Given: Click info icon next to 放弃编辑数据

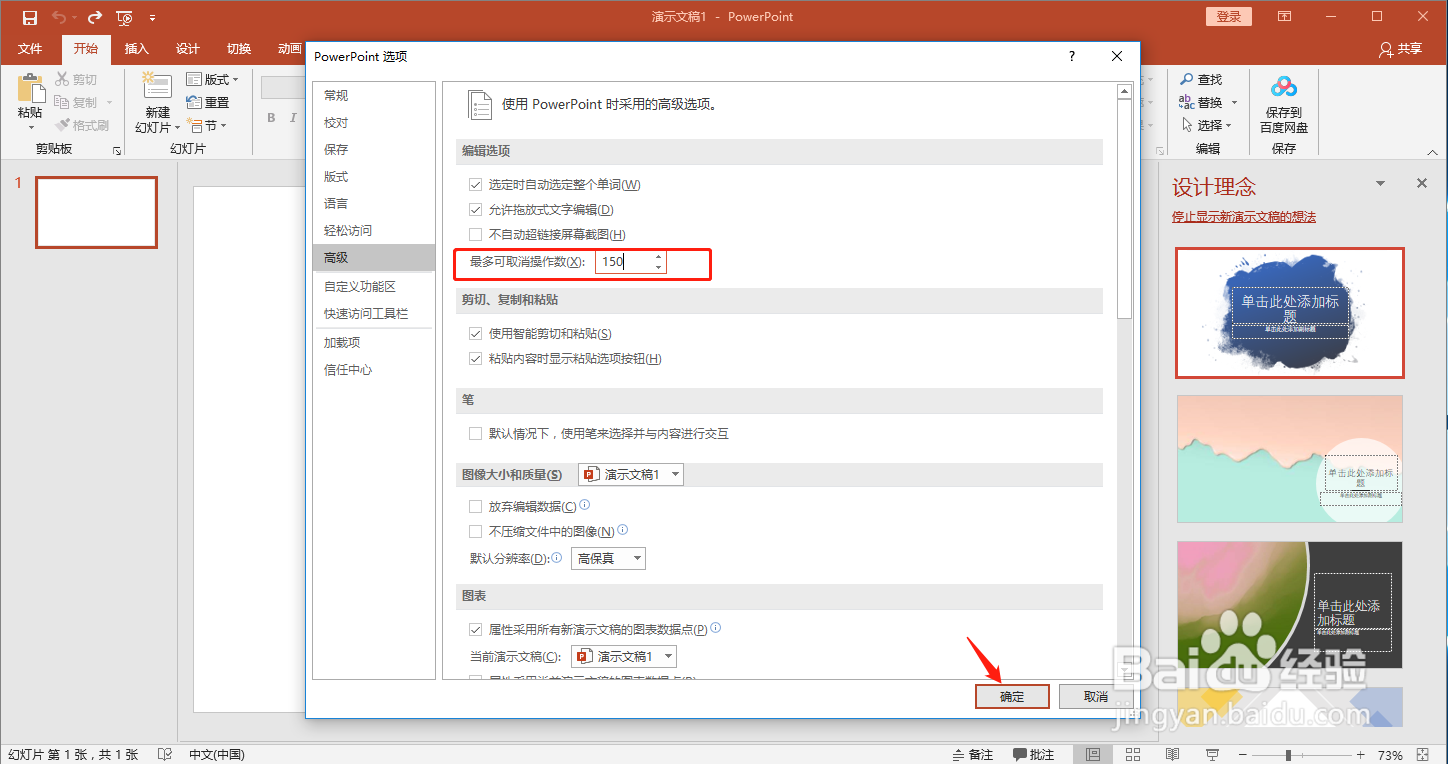Looking at the screenshot, I should click(x=585, y=505).
